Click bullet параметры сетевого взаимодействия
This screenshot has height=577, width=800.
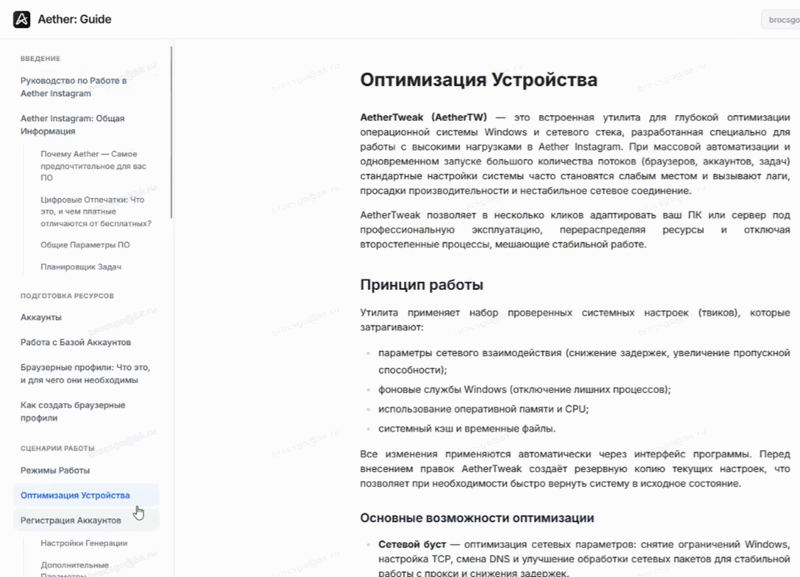click(584, 361)
